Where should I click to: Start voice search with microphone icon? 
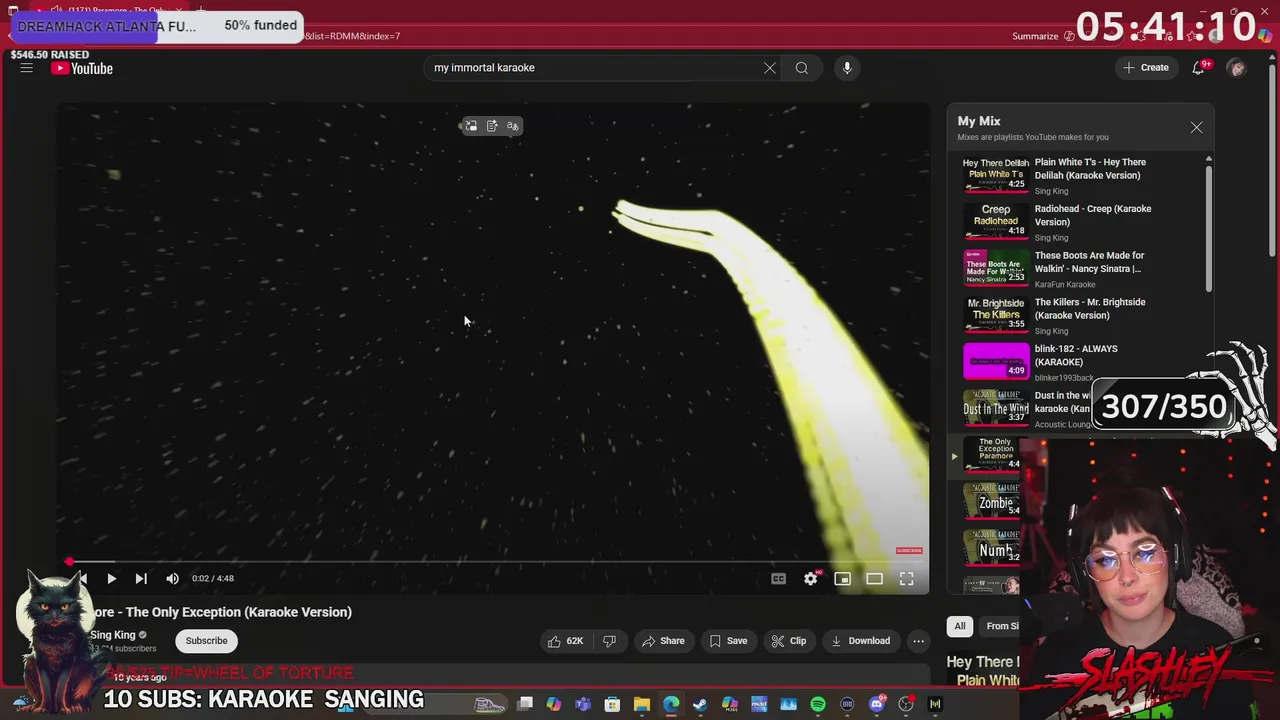pos(847,68)
